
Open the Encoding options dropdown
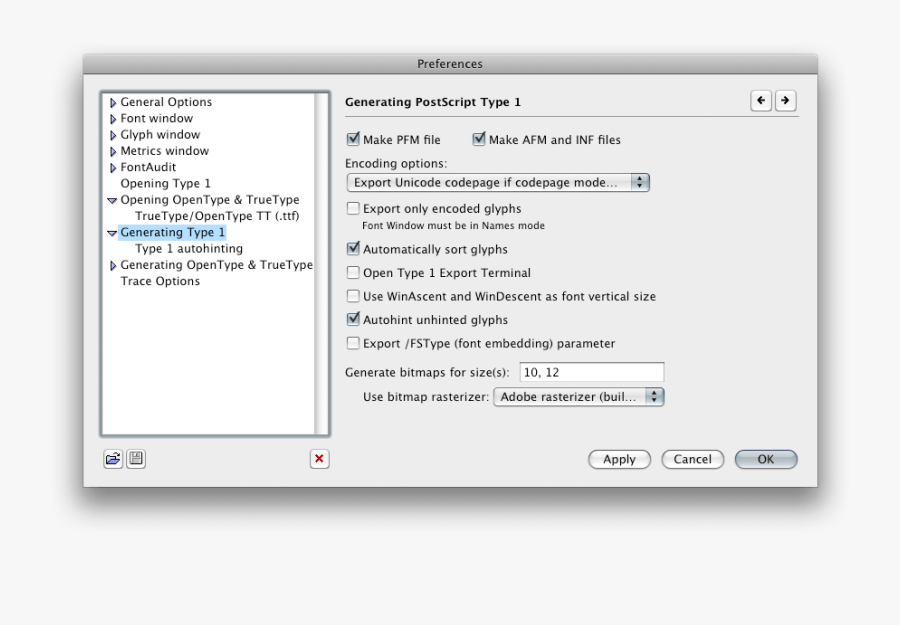(x=497, y=183)
